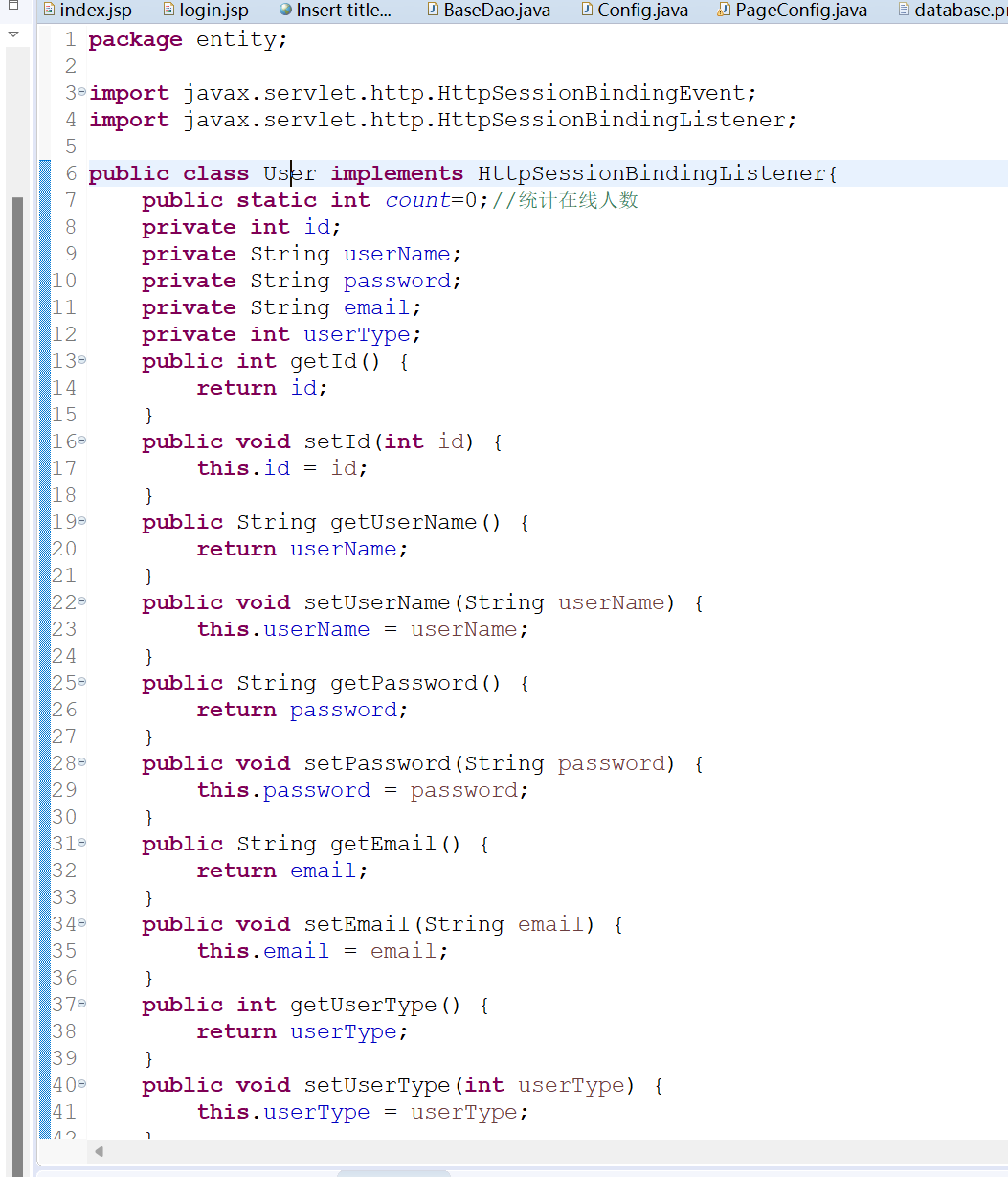Collapse the getId method at line 13

click(x=81, y=360)
